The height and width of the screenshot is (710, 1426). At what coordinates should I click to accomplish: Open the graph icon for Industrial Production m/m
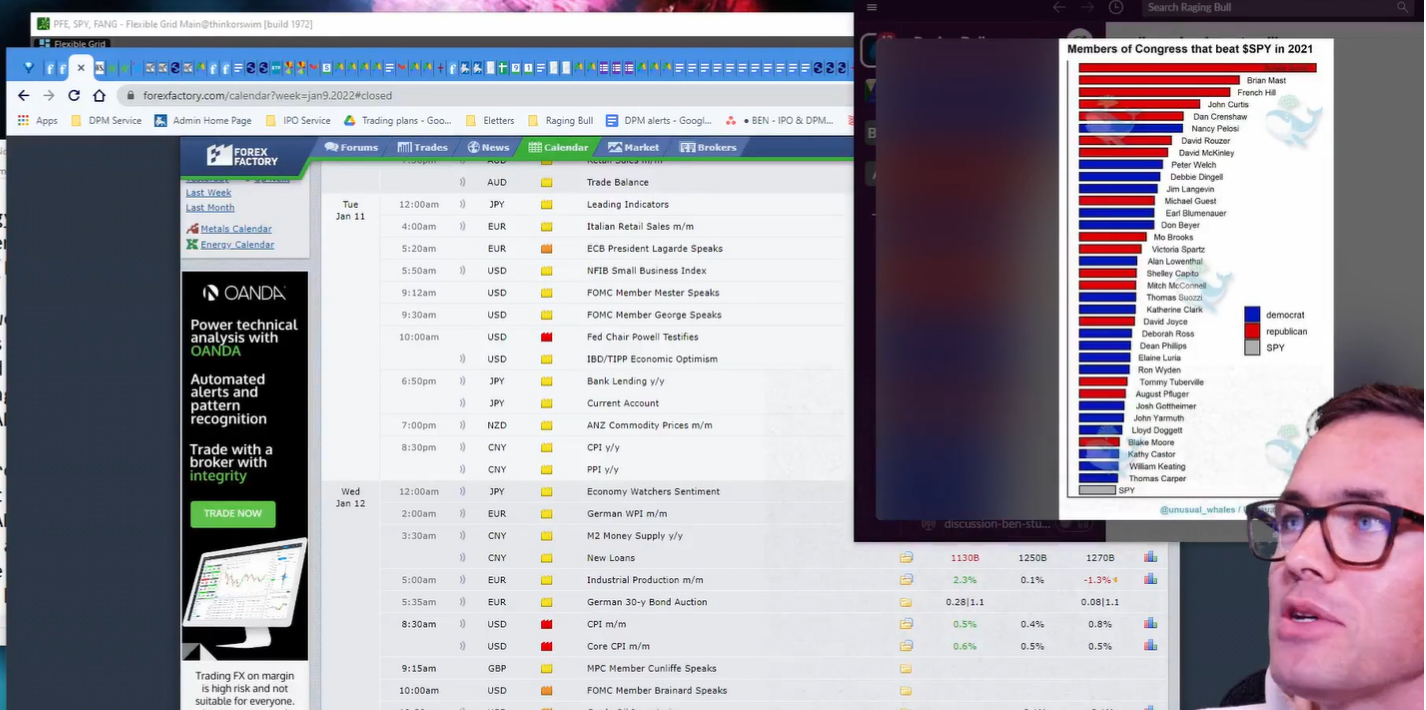tap(1151, 579)
